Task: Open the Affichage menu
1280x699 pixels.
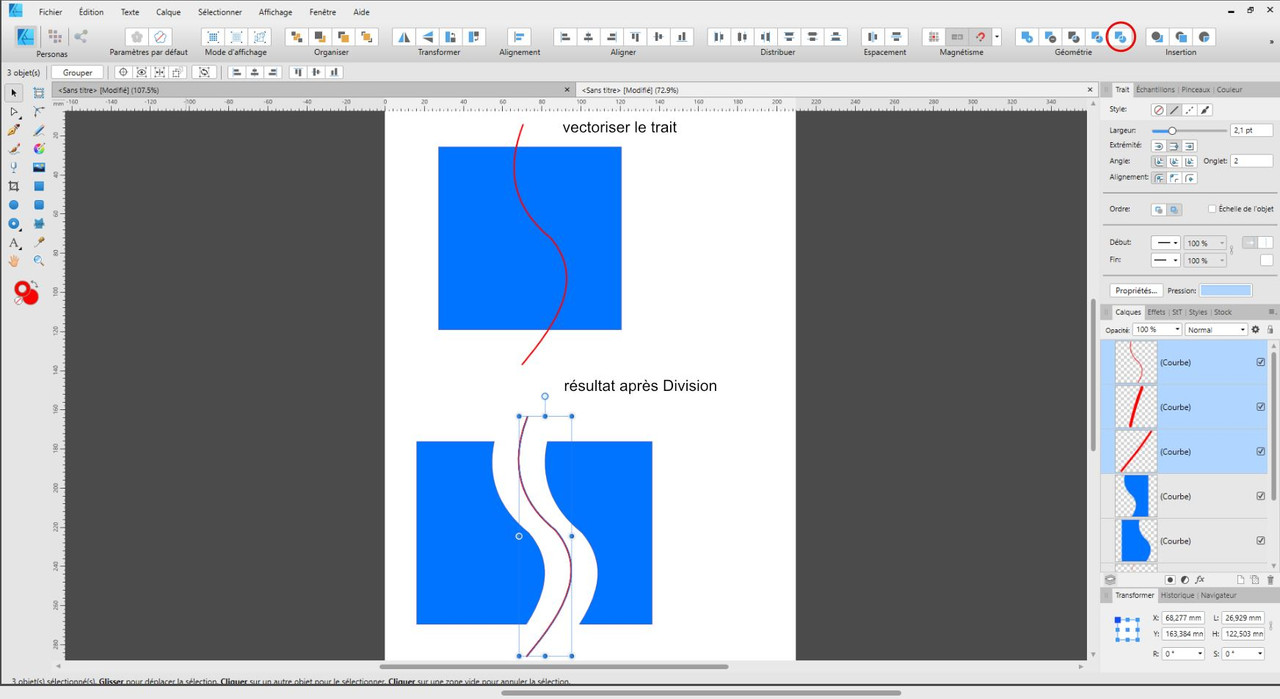Action: coord(275,12)
